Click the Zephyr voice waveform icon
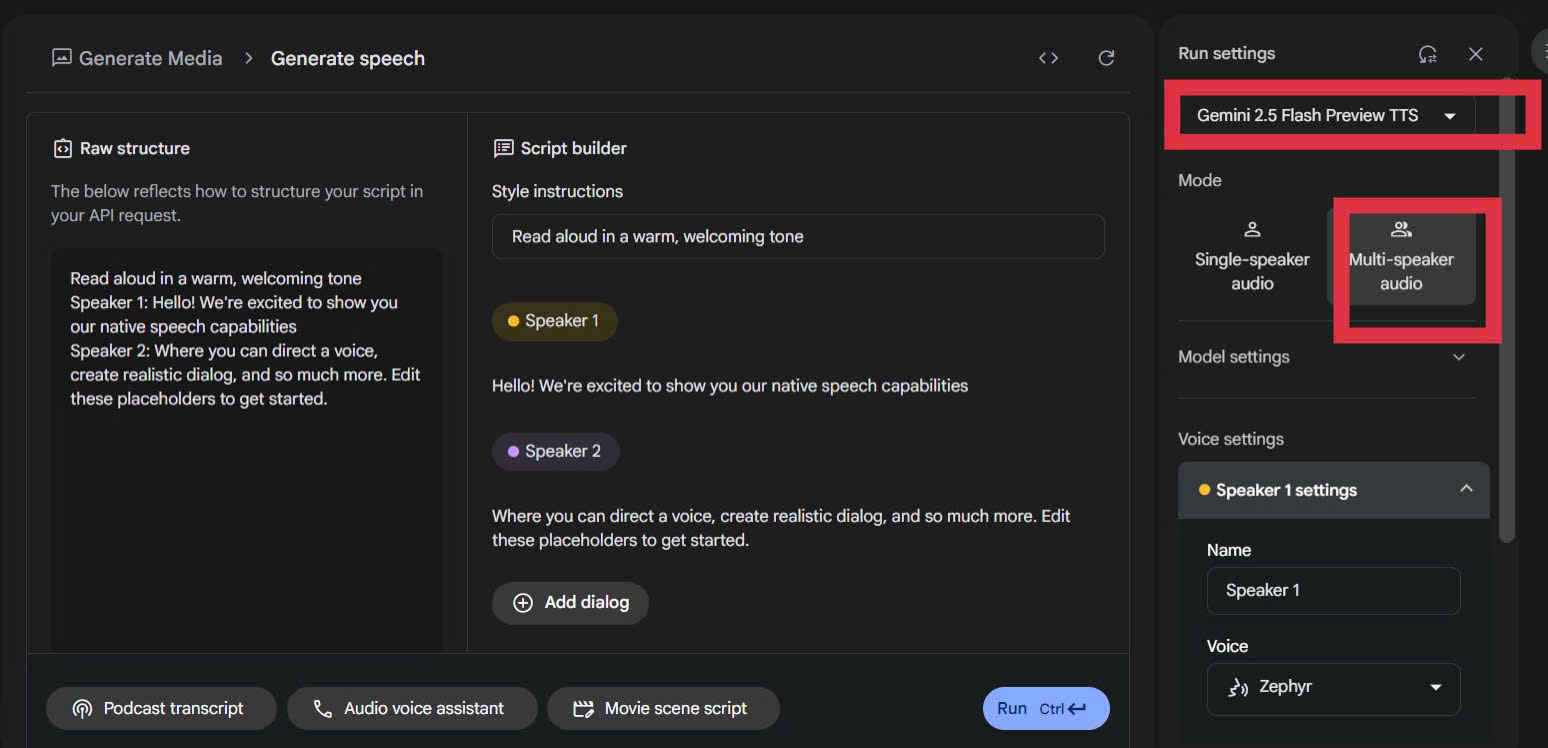 point(1238,687)
